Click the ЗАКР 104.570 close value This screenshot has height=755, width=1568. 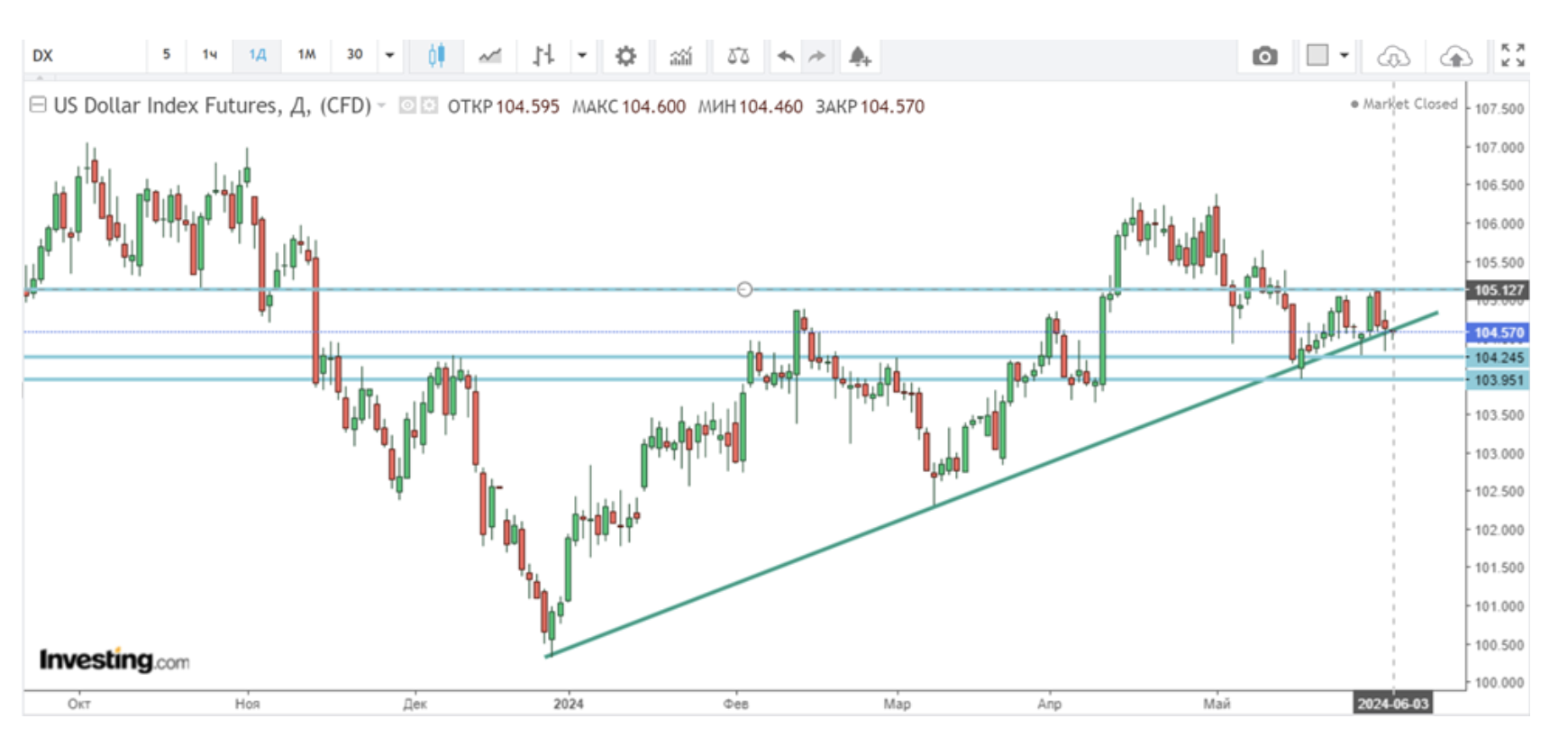pyautogui.click(x=870, y=106)
